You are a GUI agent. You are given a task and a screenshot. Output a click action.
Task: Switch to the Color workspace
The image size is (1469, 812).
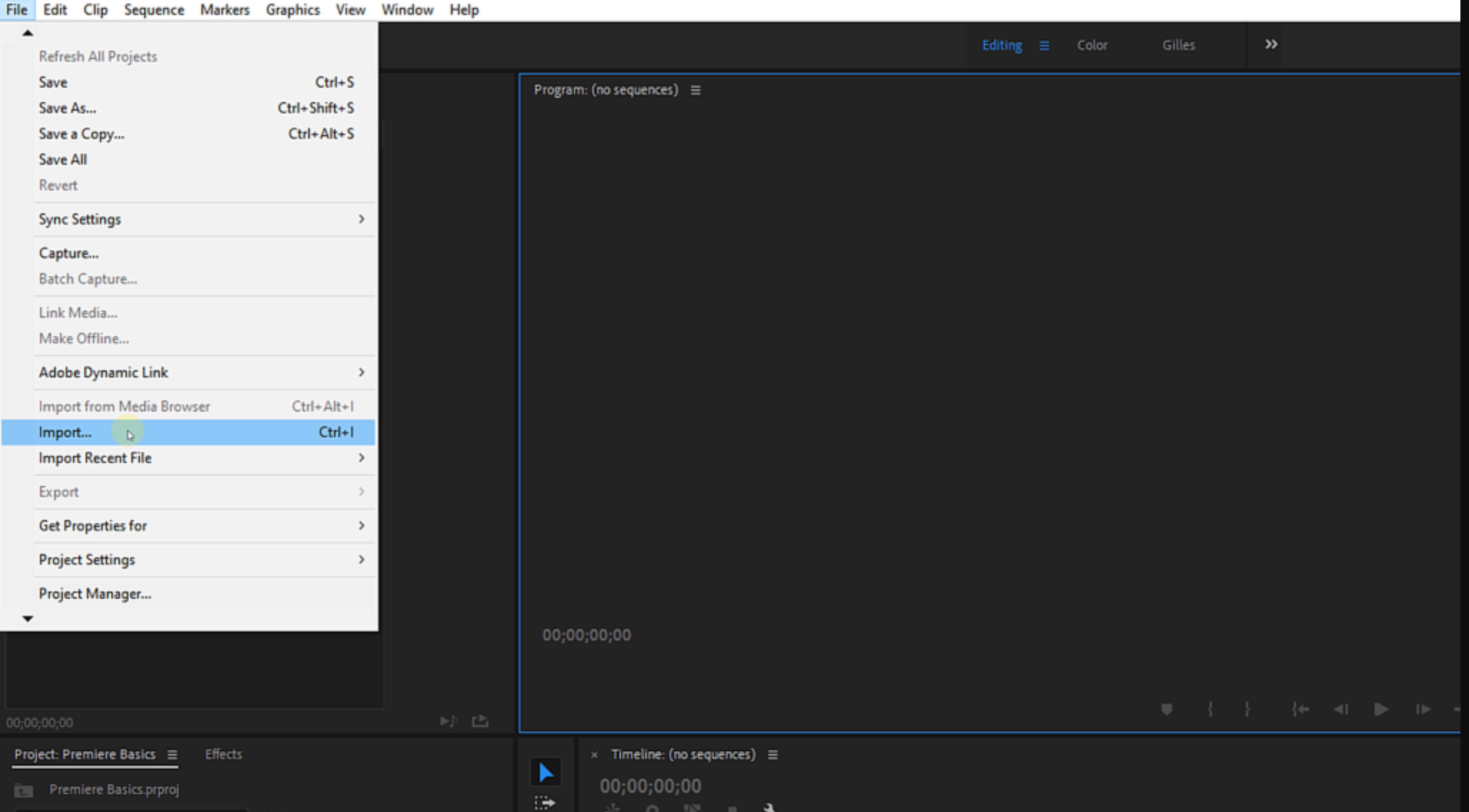[x=1091, y=45]
